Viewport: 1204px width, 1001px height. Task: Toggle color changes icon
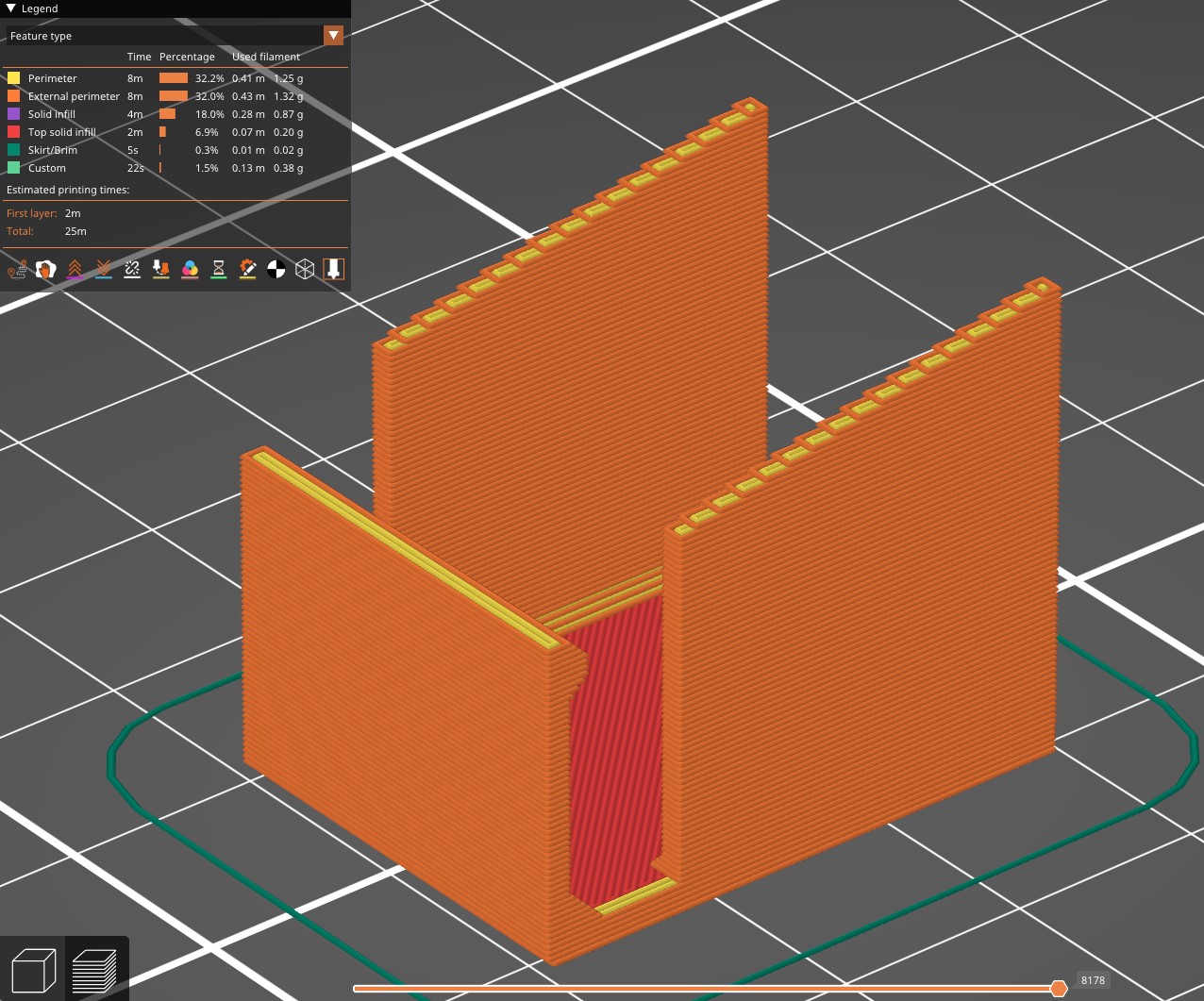(190, 270)
